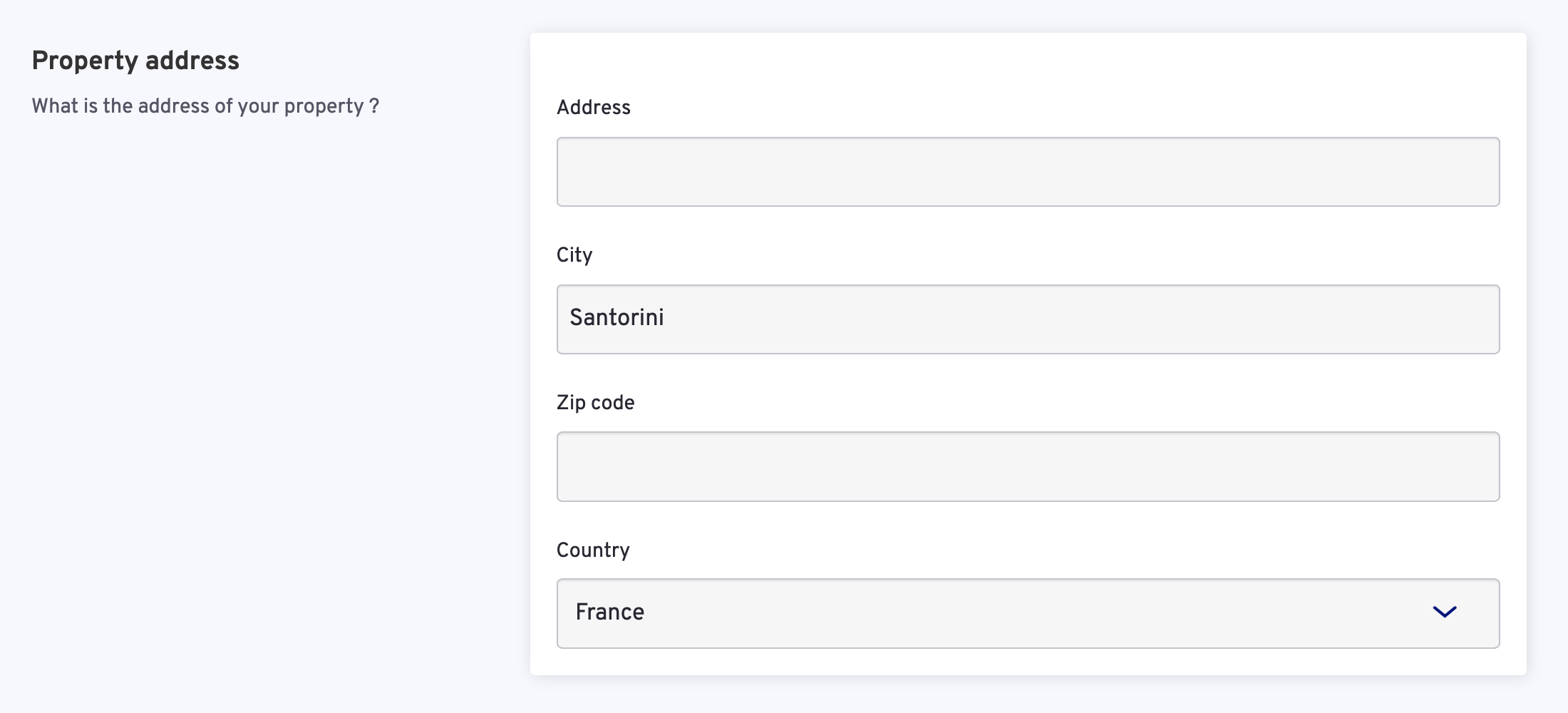Screen dimensions: 1568x713
Task: Click the center of the Zip code text box
Action: [1028, 466]
